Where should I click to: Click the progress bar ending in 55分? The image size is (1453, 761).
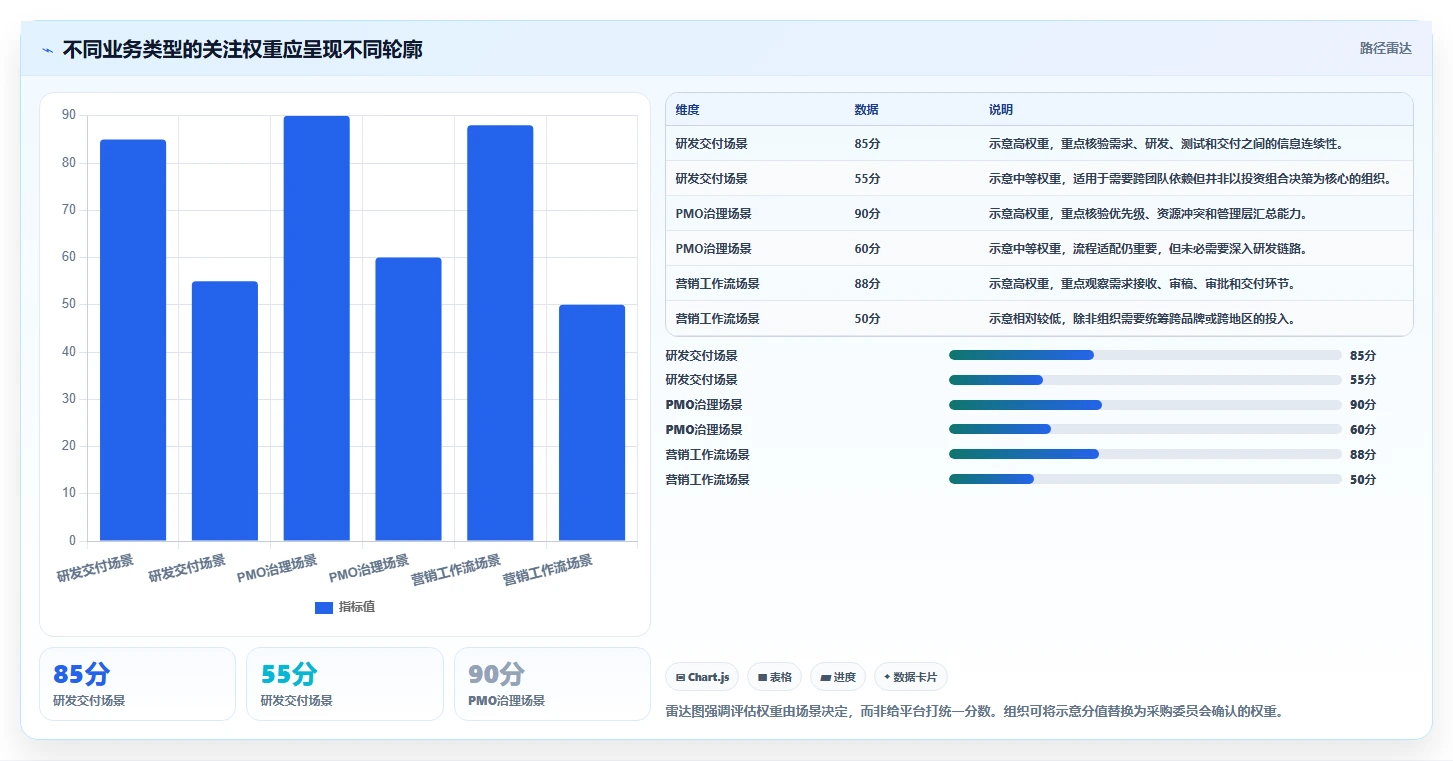(1145, 380)
